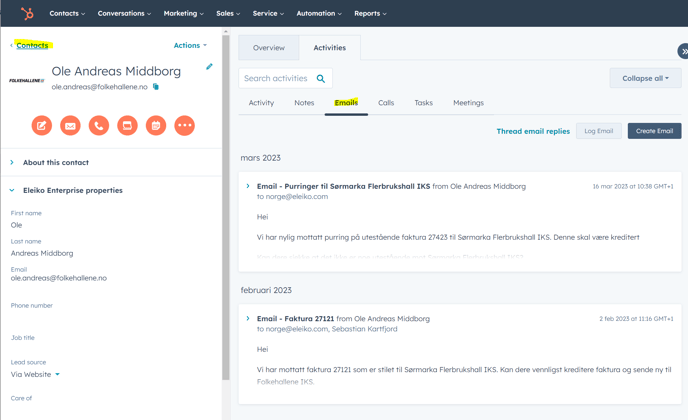Click the orange phone call icon

(x=99, y=125)
